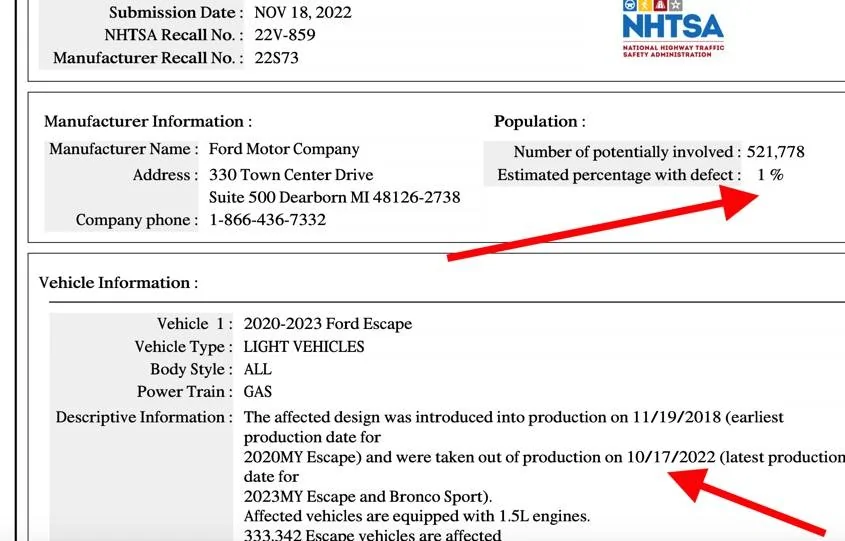Select the 521,778 potentially involved value
Screen dimensions: 845x541
(x=775, y=152)
